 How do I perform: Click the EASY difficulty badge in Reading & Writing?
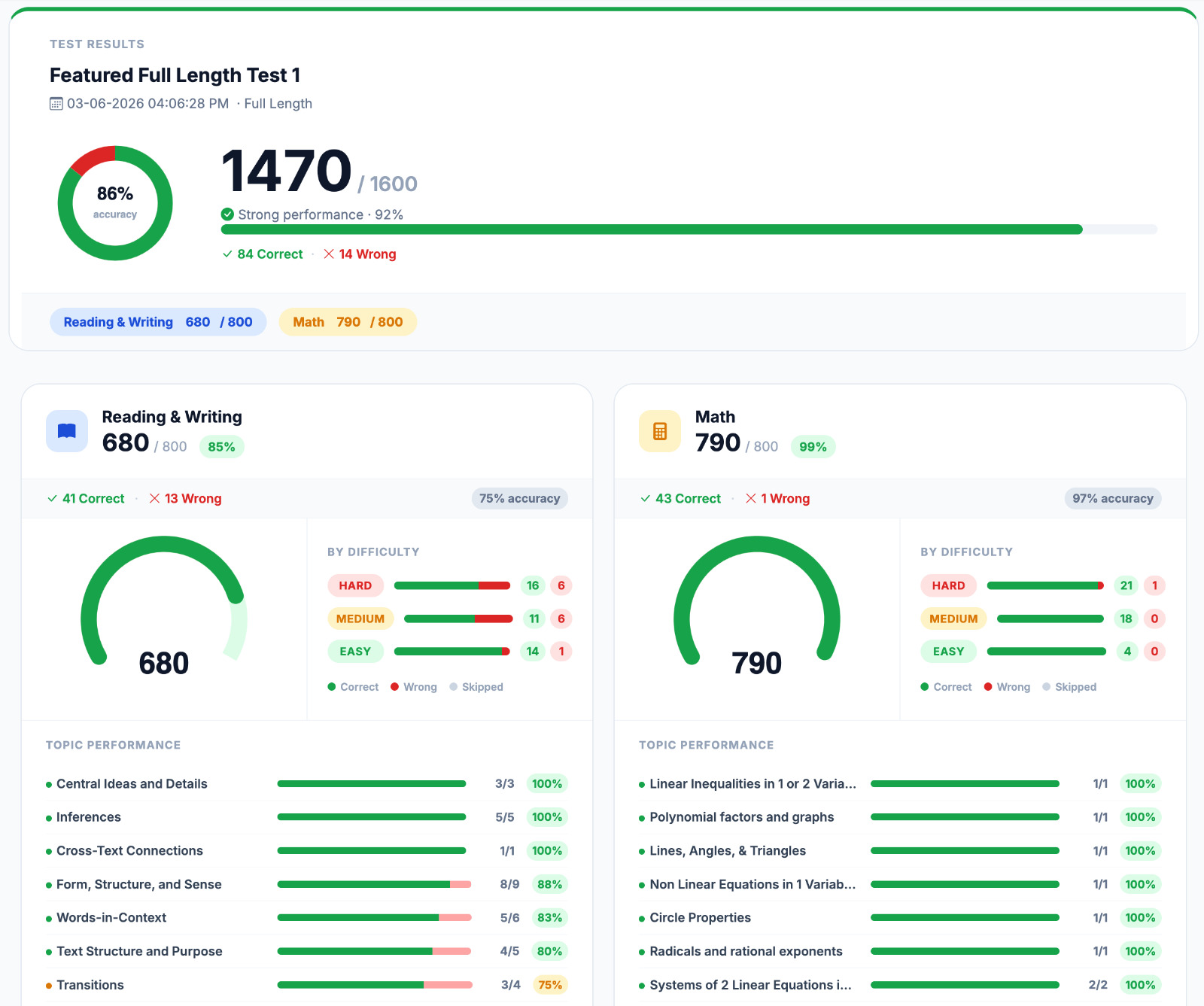point(355,652)
